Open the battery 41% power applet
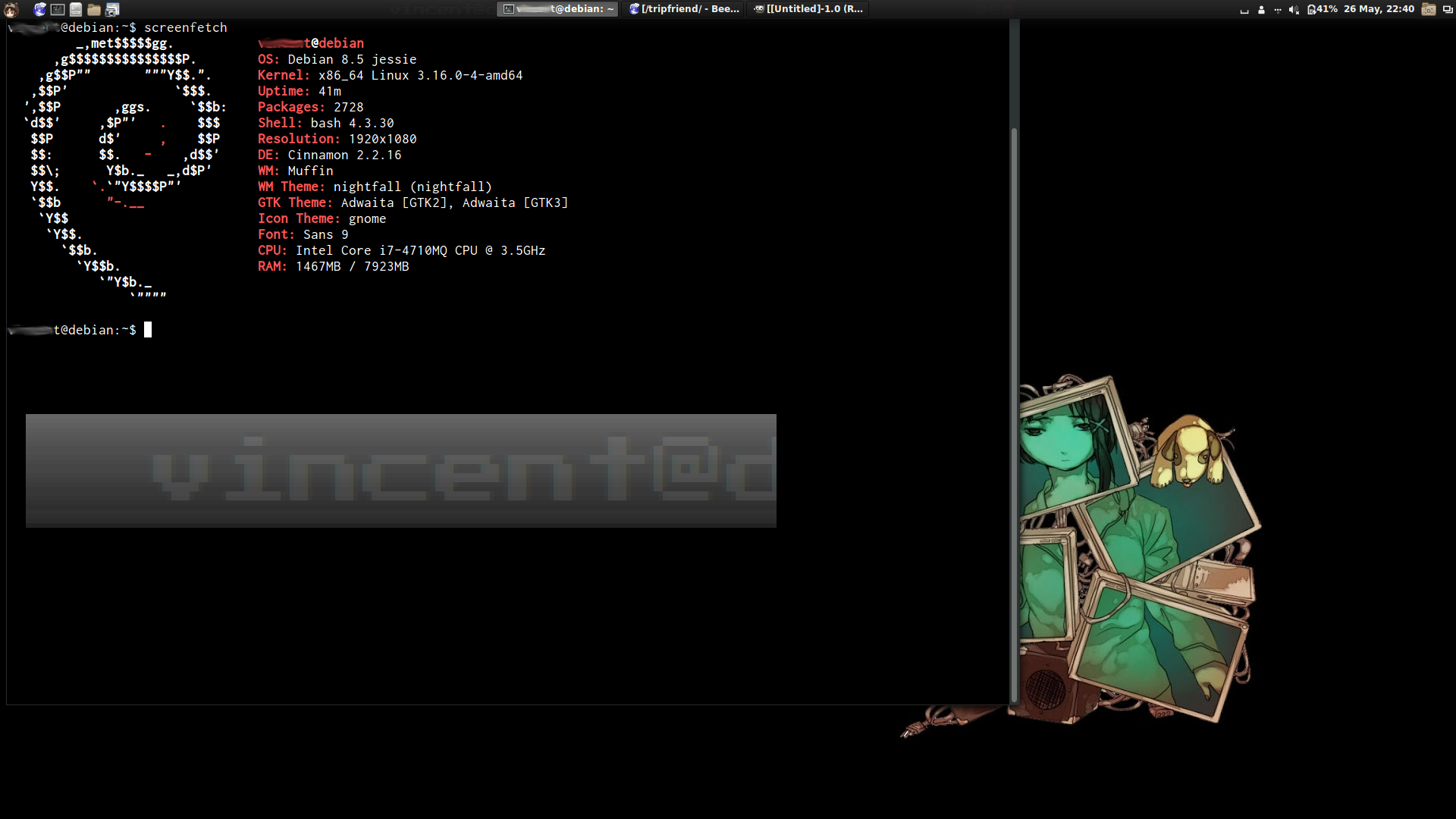Screen dimensions: 1456x819 pyautogui.click(x=1322, y=9)
